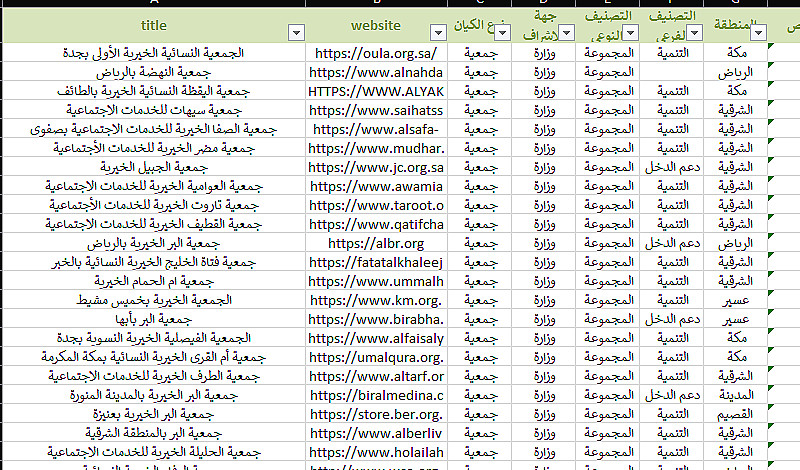Select the جمعية تاروت الخيرية title cell
The image size is (800, 470).
(x=154, y=205)
